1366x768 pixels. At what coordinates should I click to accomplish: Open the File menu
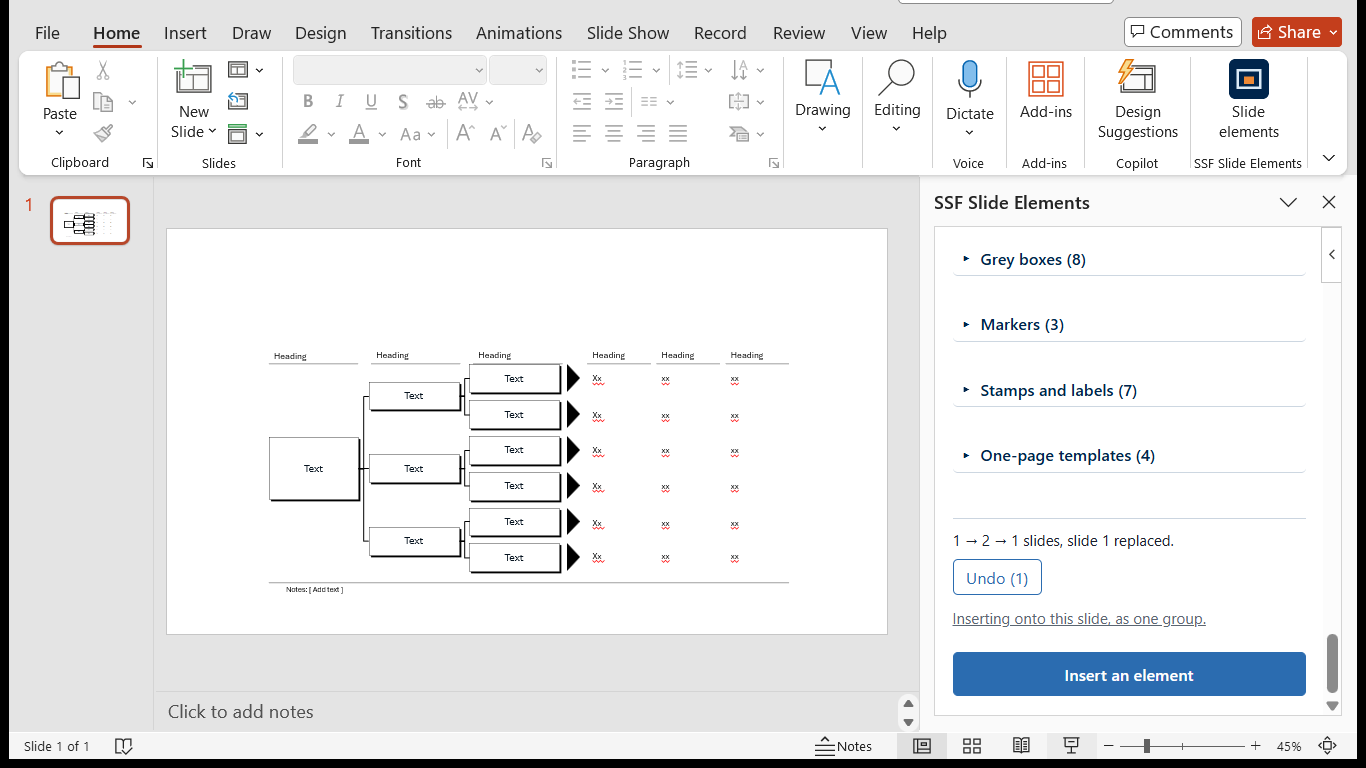(47, 33)
